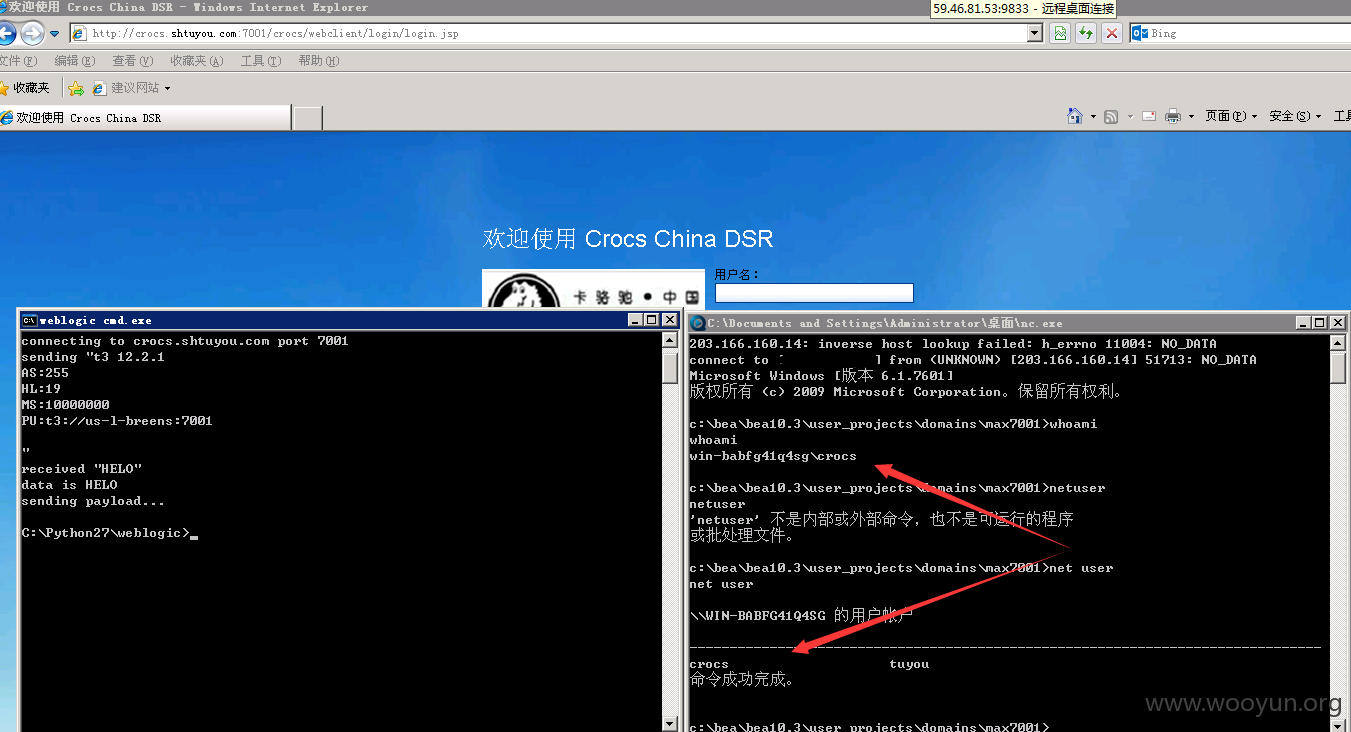Open the 查看(V) menu
The width and height of the screenshot is (1351, 732).
tap(133, 61)
